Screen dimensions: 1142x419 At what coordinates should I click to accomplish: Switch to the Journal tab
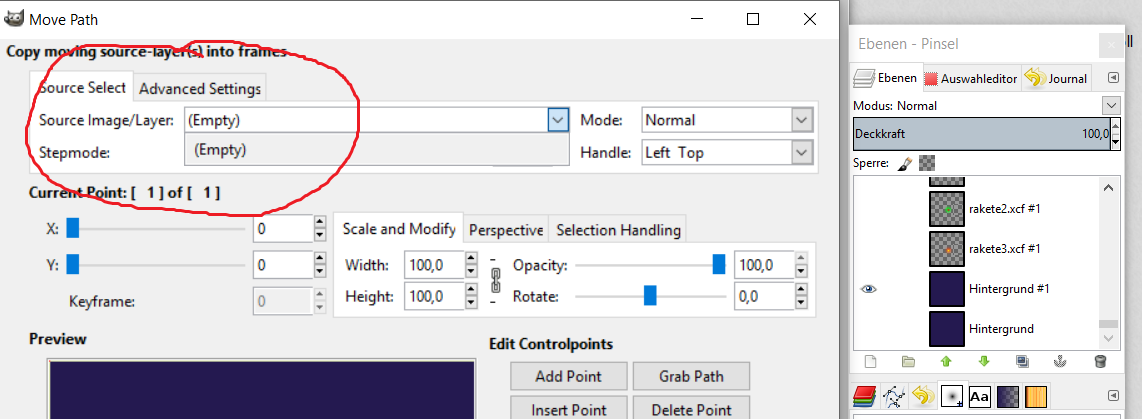point(1056,79)
